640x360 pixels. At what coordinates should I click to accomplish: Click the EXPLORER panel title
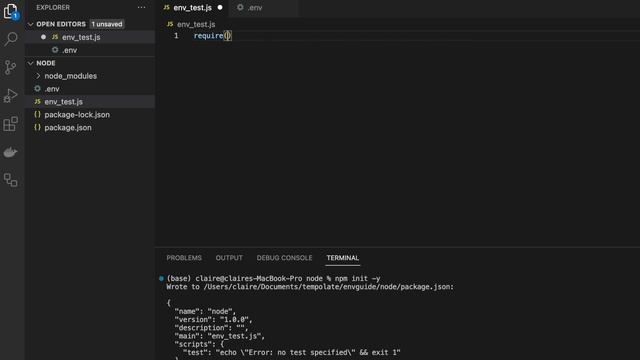(x=53, y=7)
